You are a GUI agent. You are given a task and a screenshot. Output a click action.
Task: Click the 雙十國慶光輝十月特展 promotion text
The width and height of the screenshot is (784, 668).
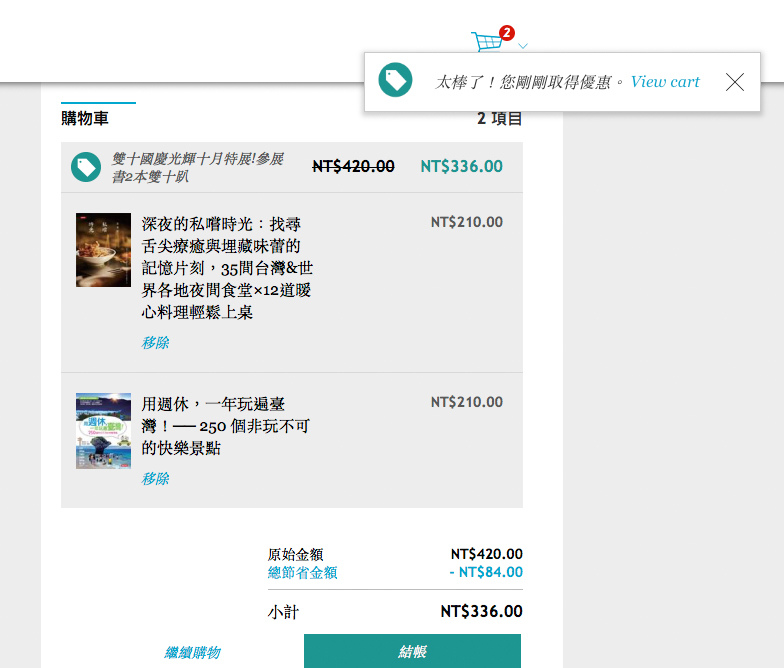tap(198, 168)
